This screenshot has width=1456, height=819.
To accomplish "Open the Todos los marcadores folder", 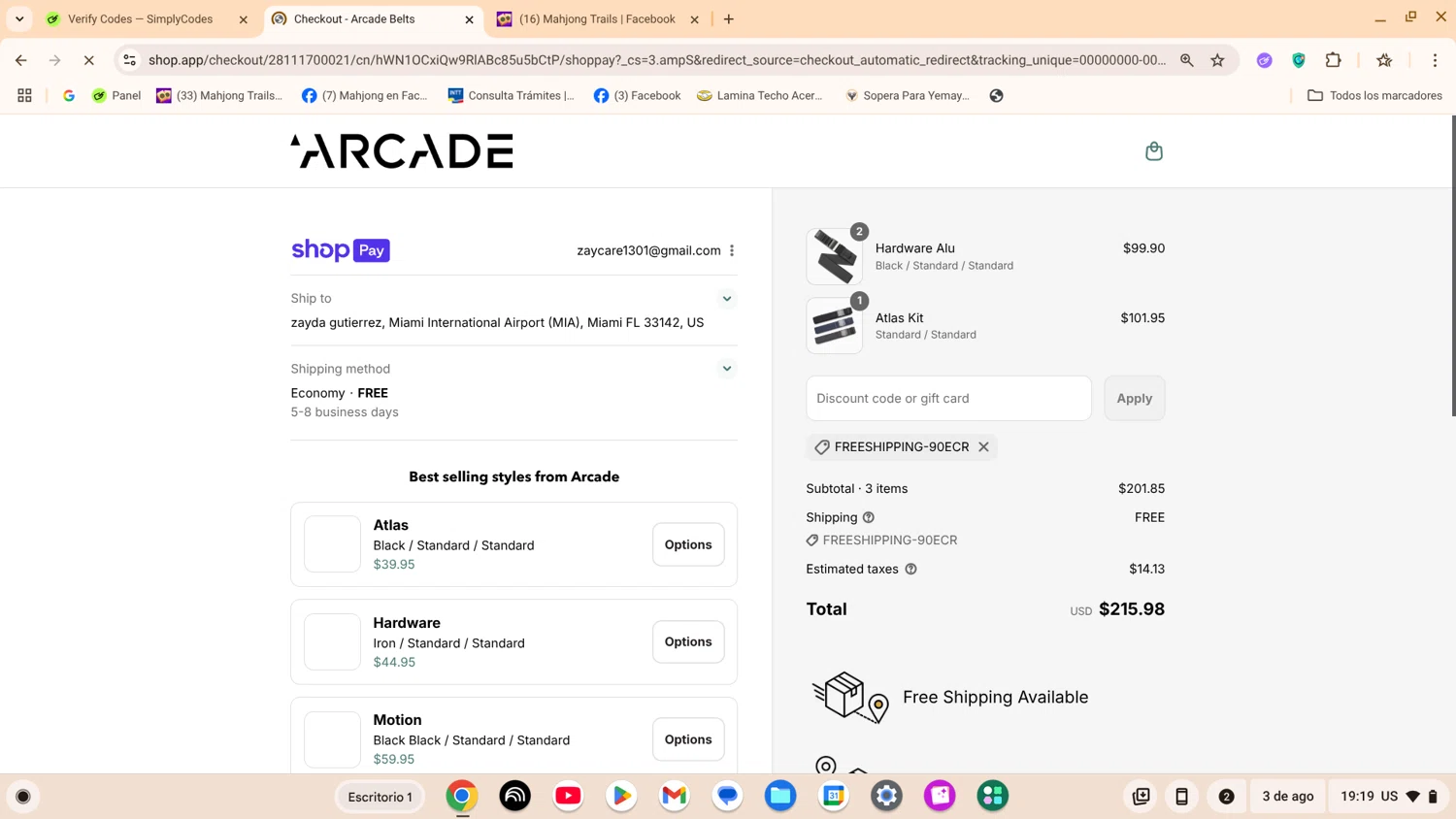I will (x=1374, y=96).
